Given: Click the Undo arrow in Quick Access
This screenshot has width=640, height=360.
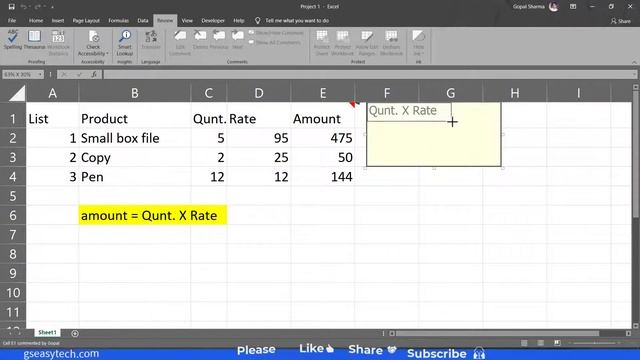Looking at the screenshot, I should 24,7.
